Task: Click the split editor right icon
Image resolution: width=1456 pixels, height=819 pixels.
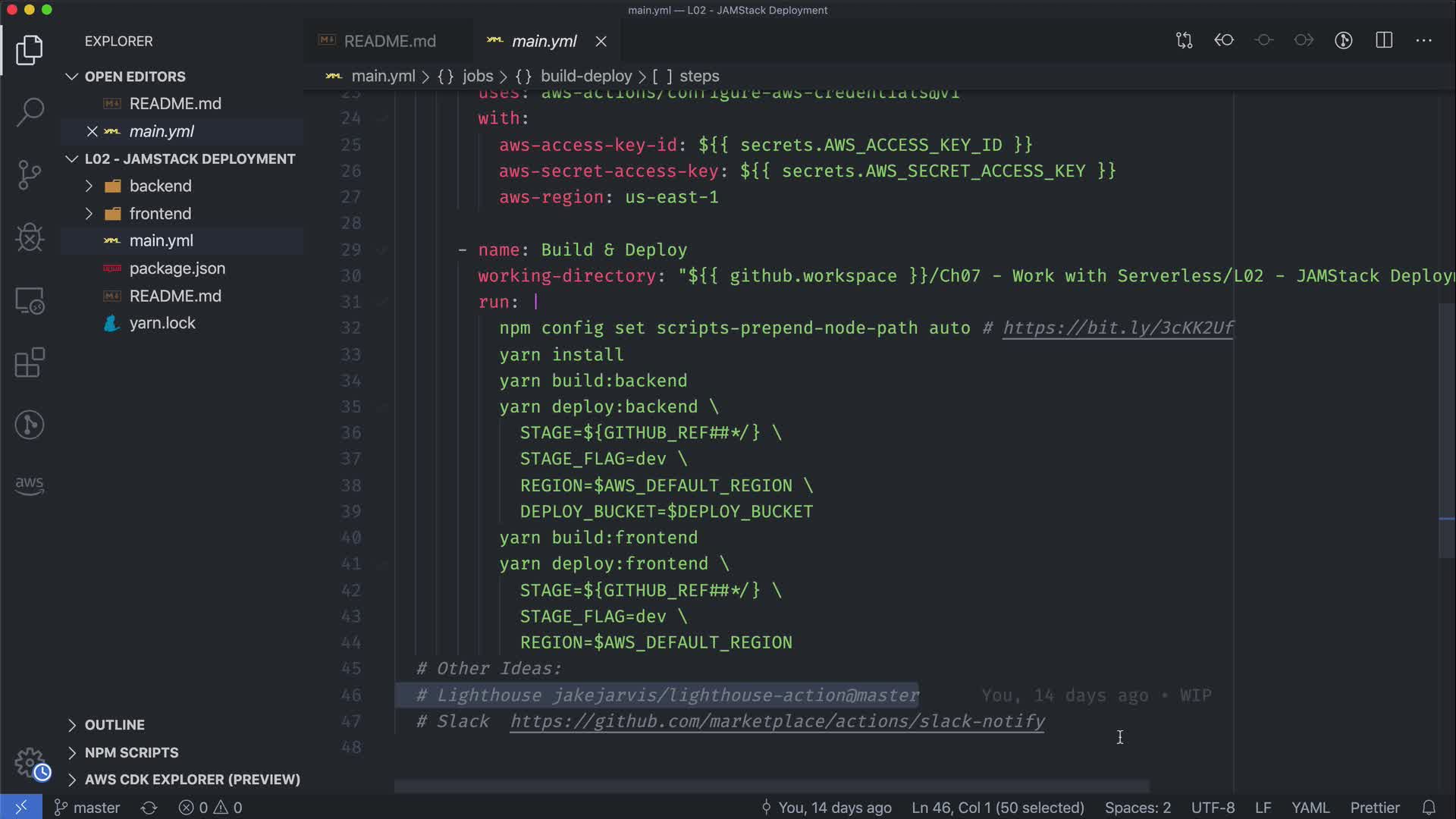Action: coord(1384,40)
